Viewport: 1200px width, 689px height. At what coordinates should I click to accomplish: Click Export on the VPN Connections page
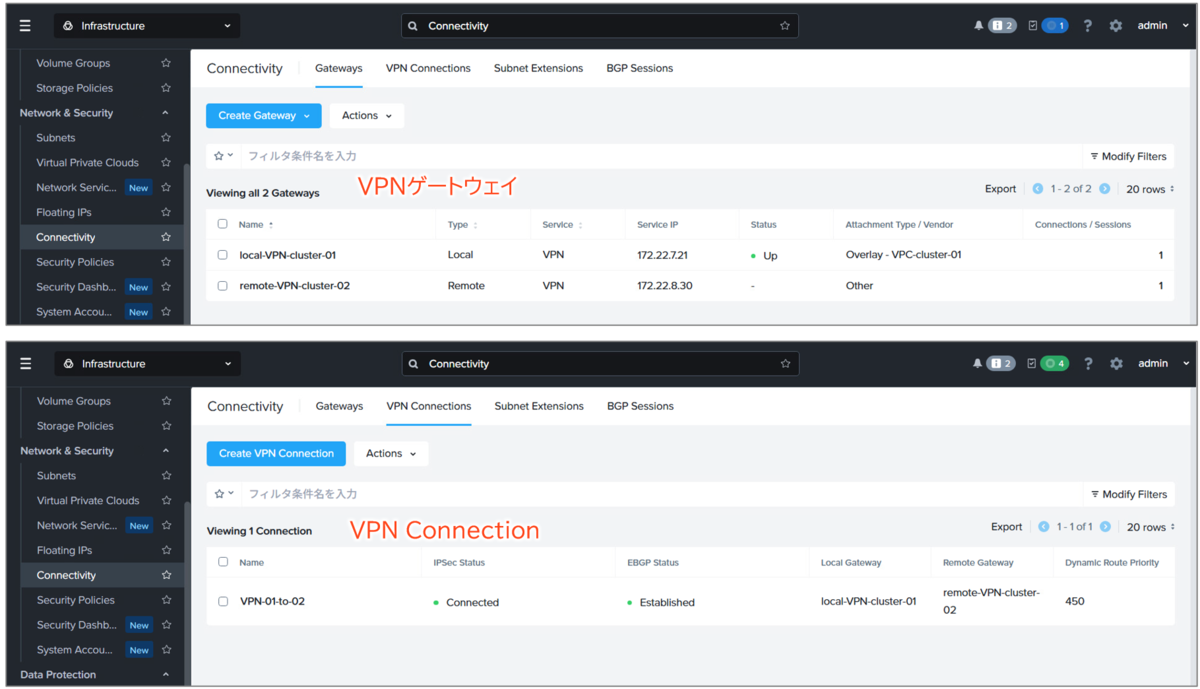pos(1007,527)
